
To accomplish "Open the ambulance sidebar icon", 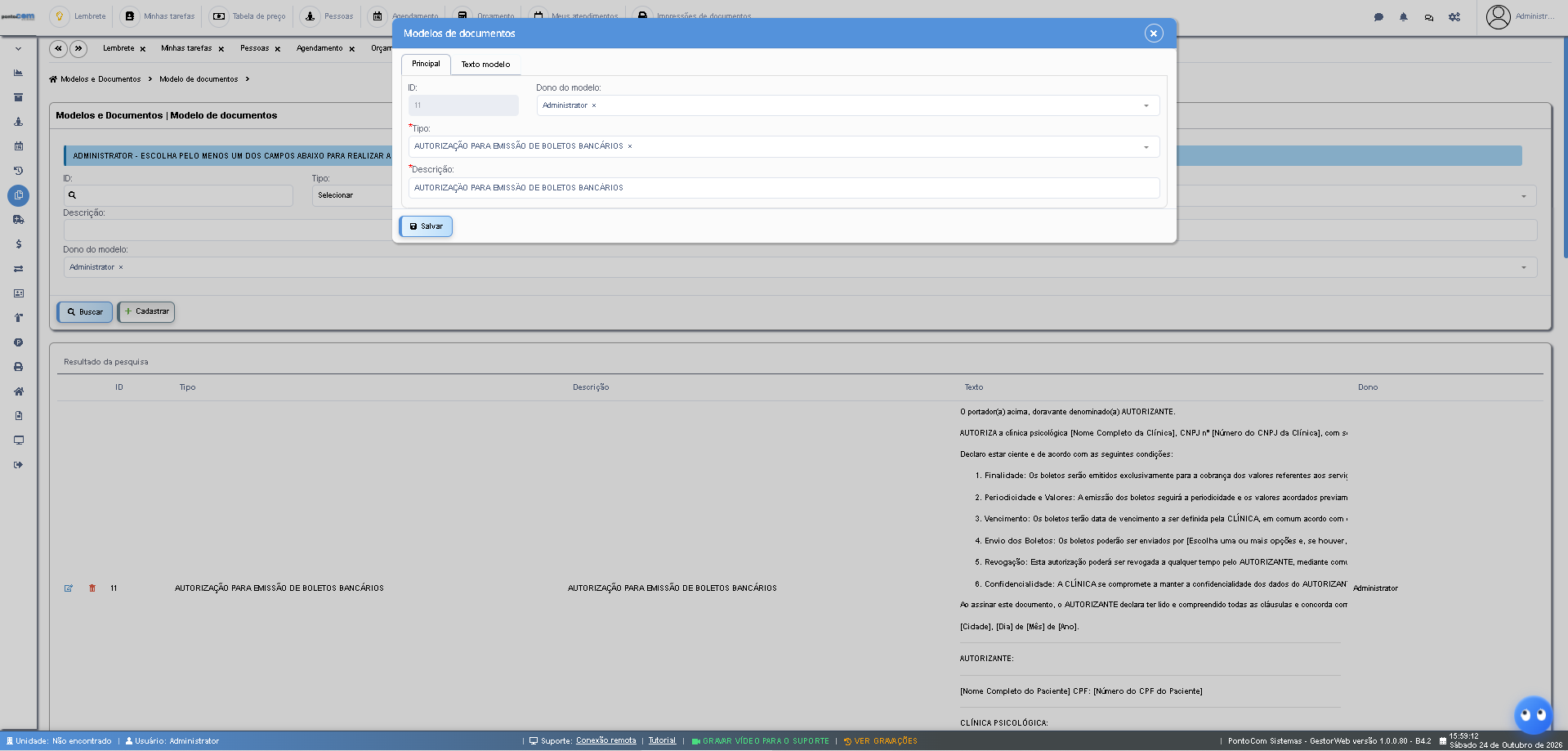I will pos(18,220).
